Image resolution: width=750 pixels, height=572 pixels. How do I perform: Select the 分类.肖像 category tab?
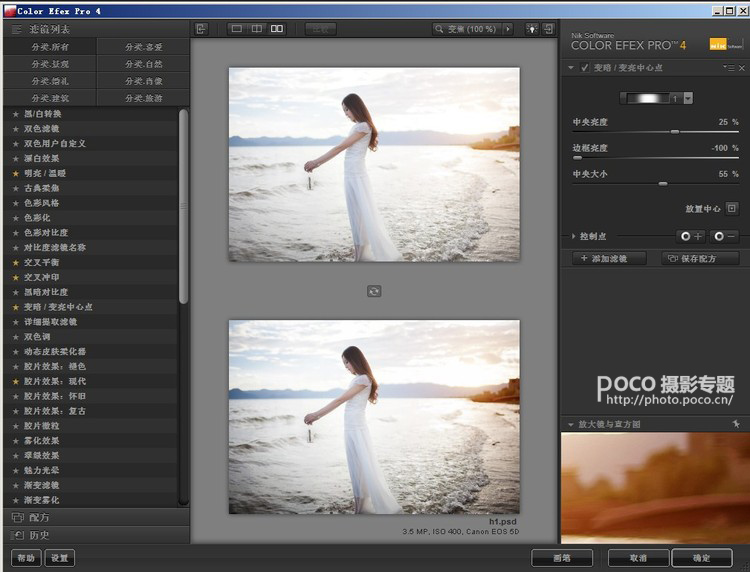click(143, 81)
